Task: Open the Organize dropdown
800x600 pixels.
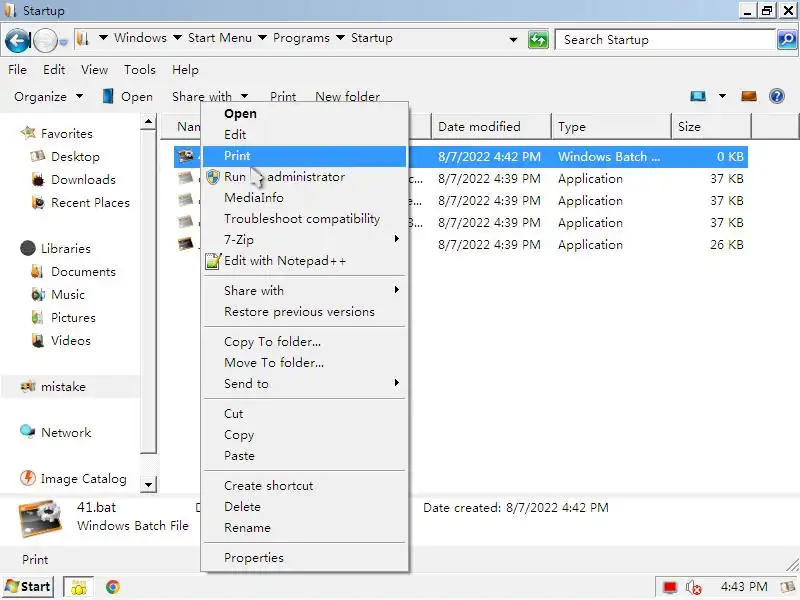Action: (x=48, y=96)
